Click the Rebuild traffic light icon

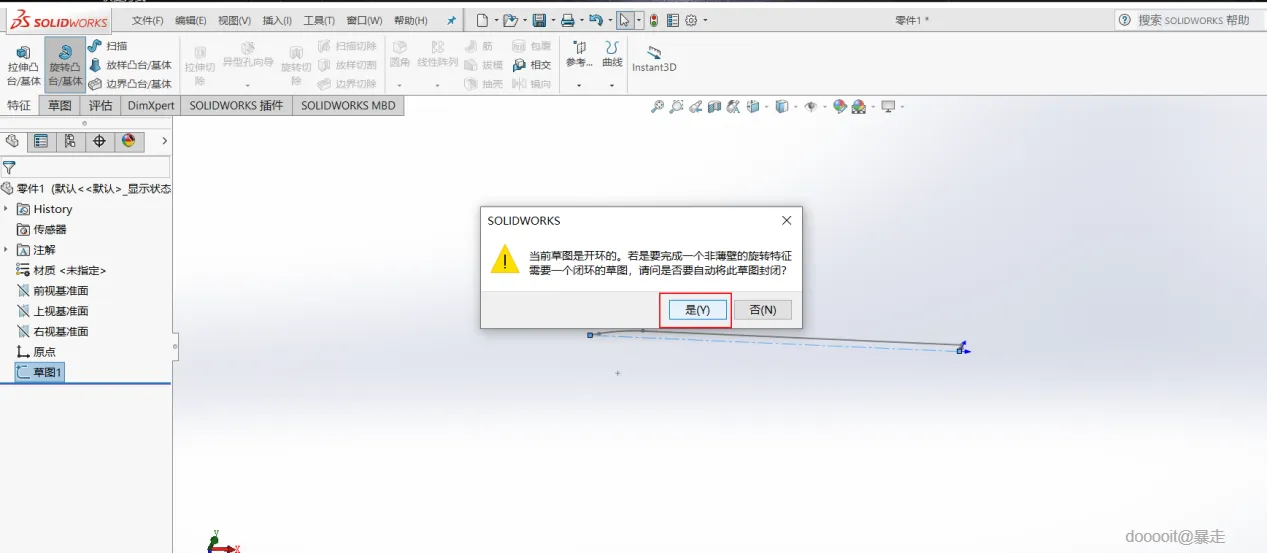pos(654,20)
